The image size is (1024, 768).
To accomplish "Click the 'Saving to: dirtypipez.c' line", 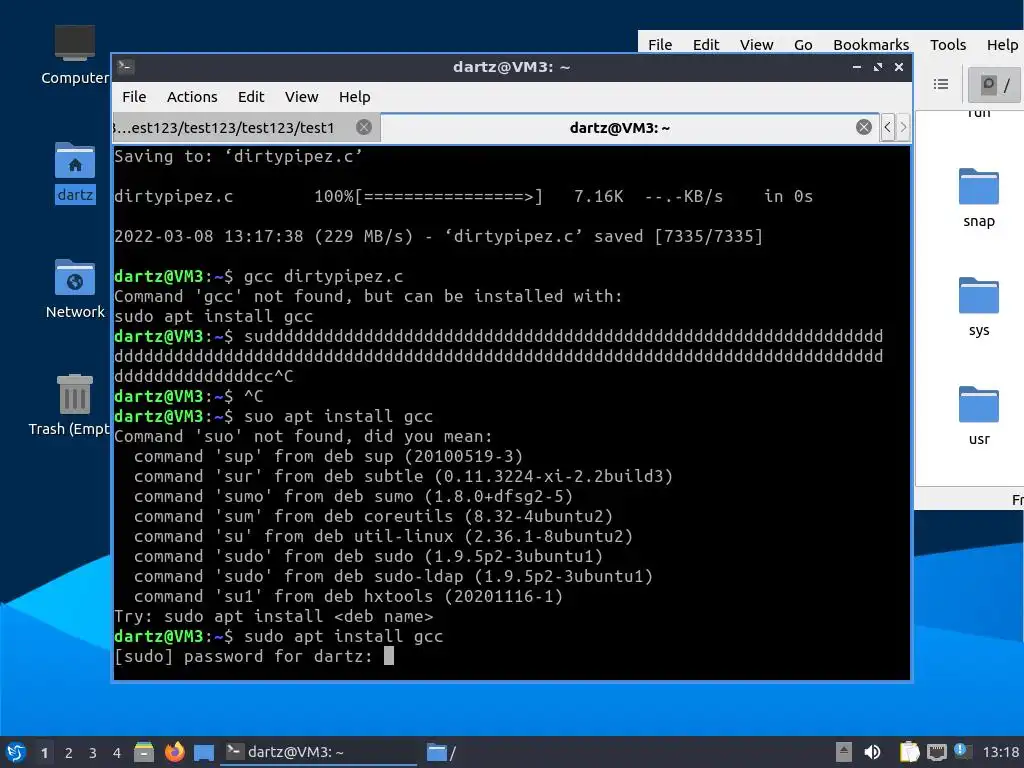I will click(x=238, y=156).
